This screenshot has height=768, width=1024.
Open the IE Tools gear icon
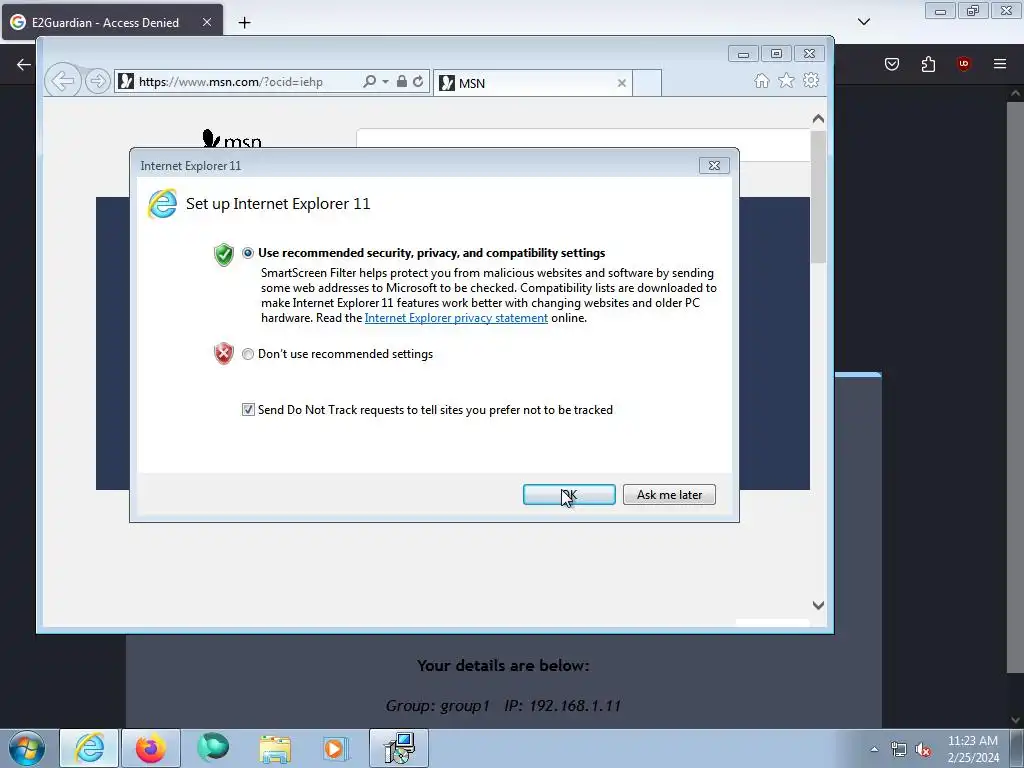point(811,80)
